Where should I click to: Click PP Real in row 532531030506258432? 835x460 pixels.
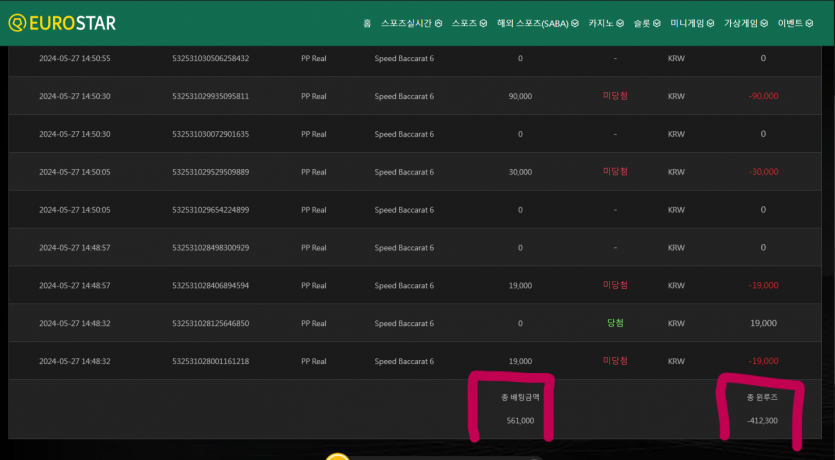click(x=314, y=59)
